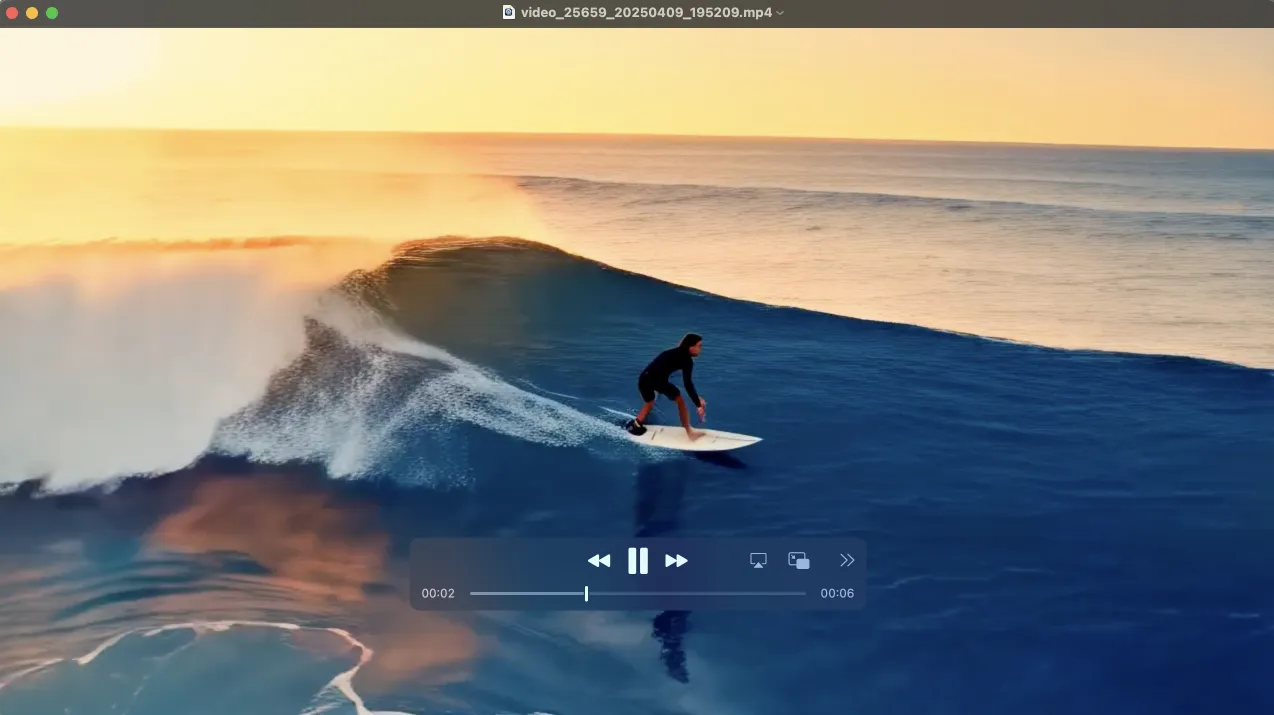Enable picture-in-picture mode
The image size is (1274, 715).
(x=798, y=561)
